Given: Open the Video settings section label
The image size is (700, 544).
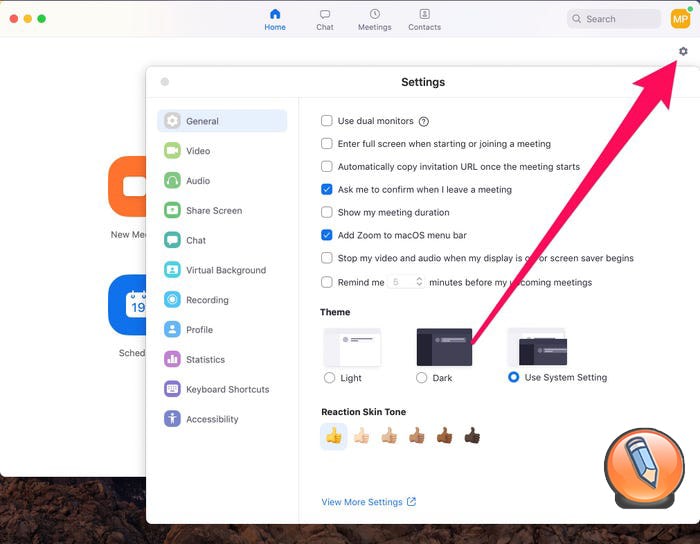Looking at the screenshot, I should click(198, 151).
